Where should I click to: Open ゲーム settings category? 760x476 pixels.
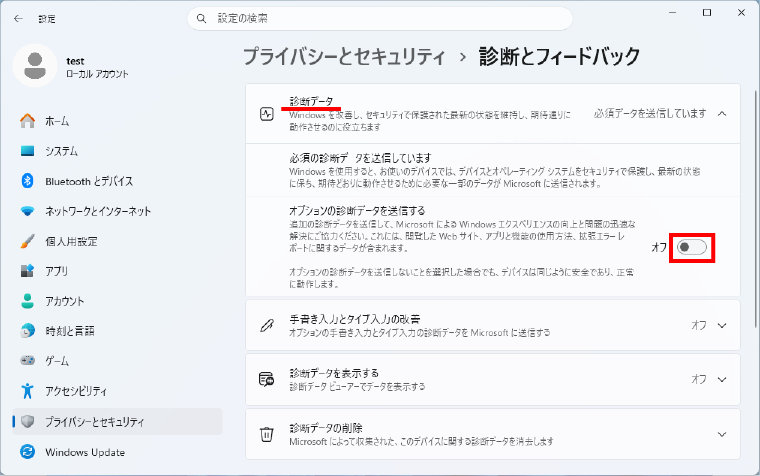point(117,361)
